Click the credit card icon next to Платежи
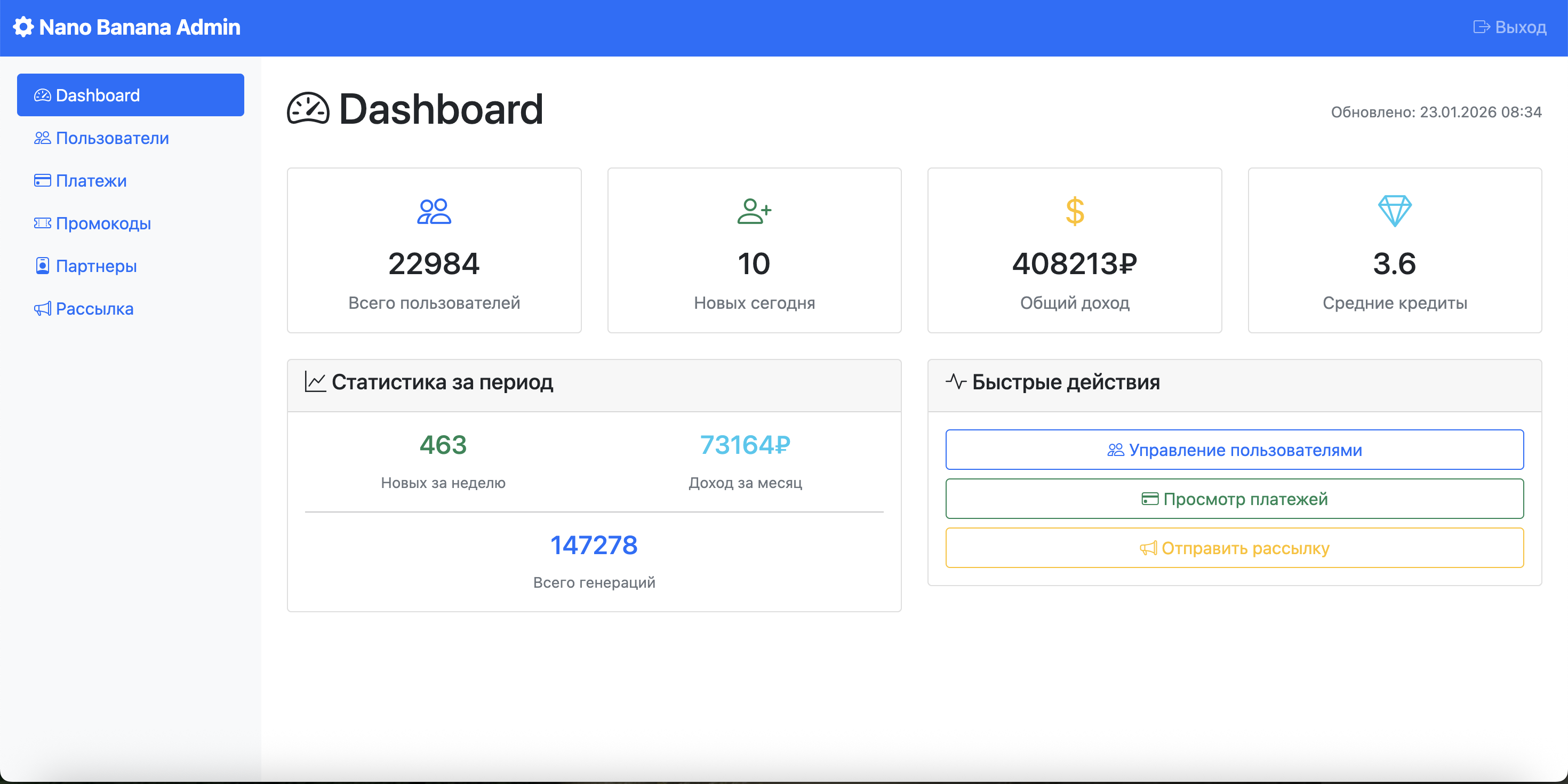 pyautogui.click(x=42, y=180)
